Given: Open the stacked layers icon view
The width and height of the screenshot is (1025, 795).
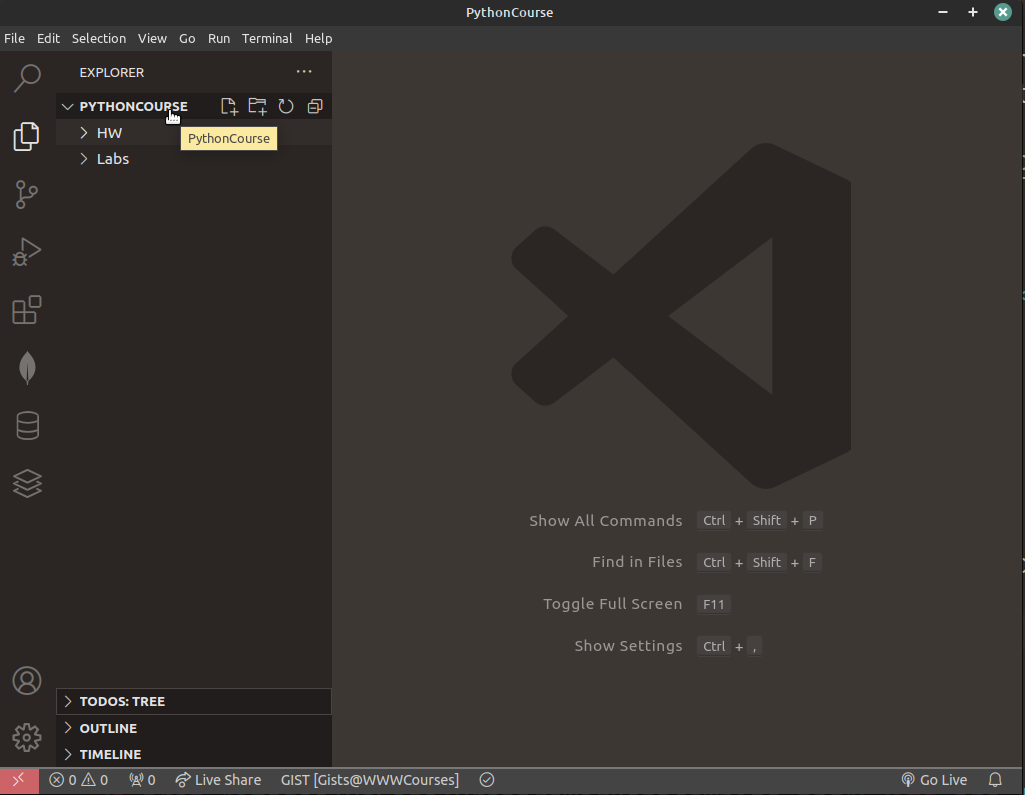Looking at the screenshot, I should 27,484.
